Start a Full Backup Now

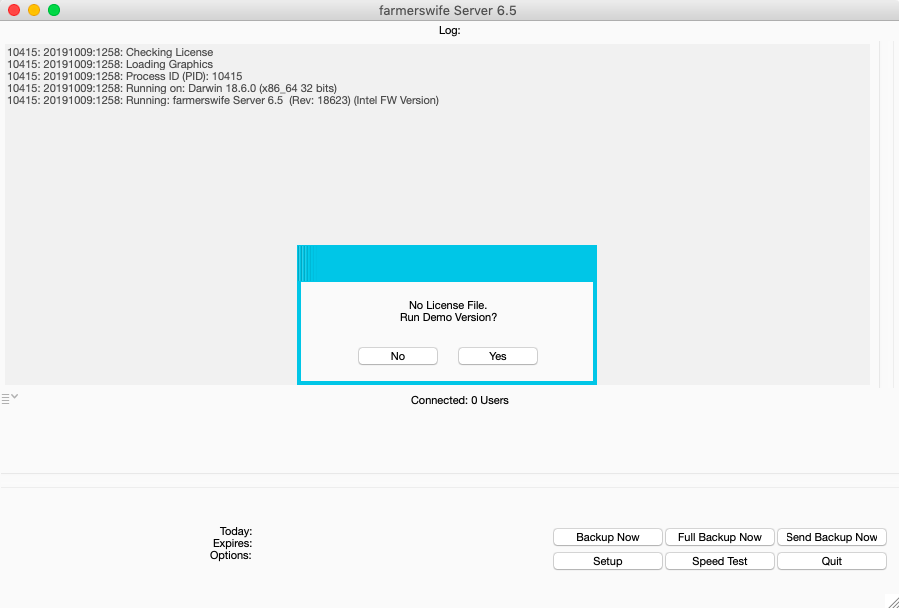720,537
